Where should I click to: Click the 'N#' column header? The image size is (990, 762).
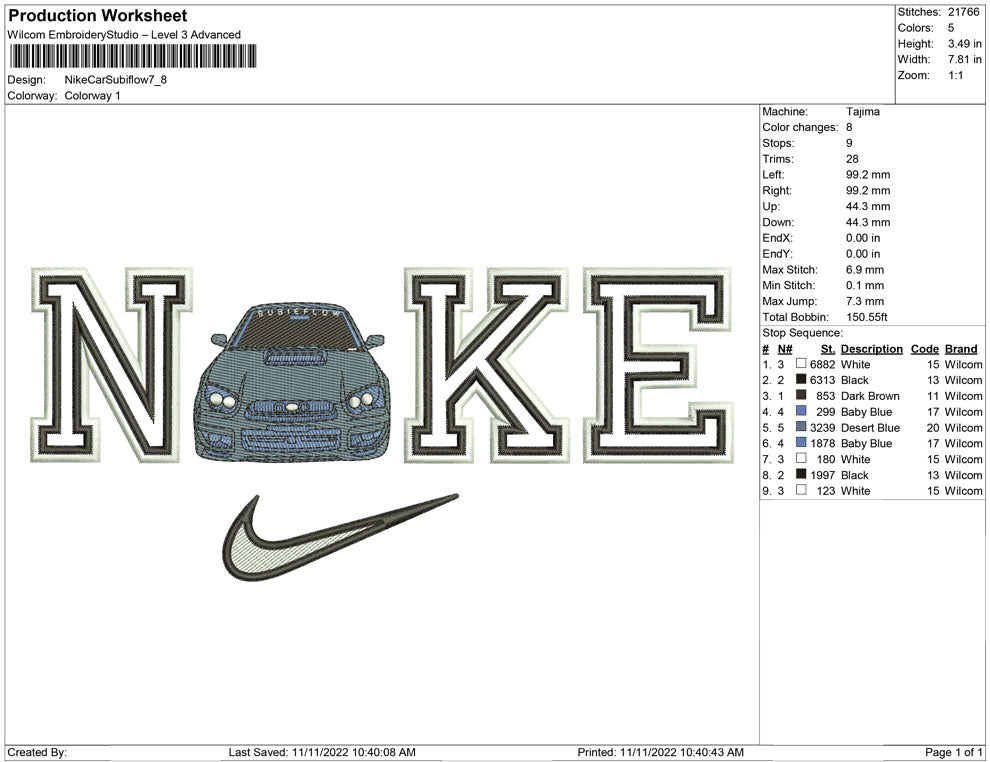(785, 349)
